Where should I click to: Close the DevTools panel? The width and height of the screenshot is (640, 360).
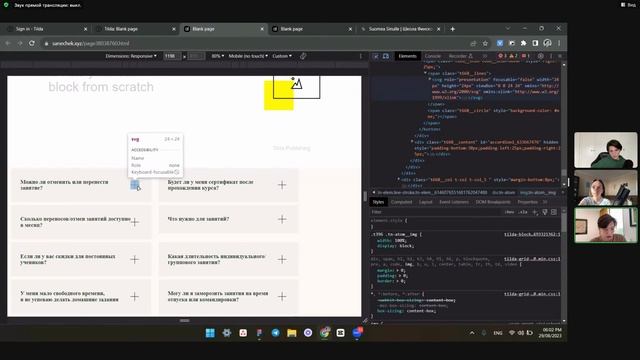point(560,56)
